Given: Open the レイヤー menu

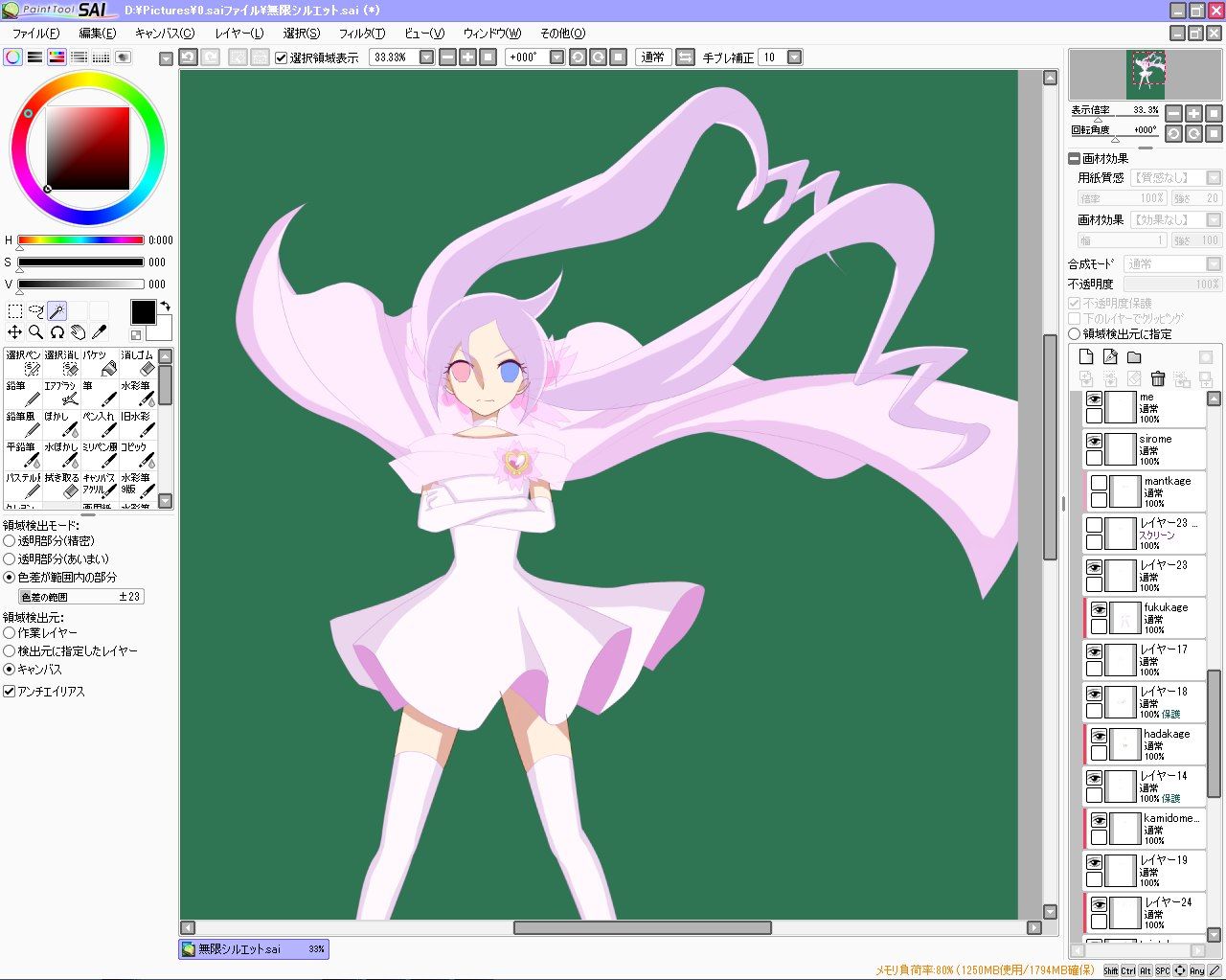Looking at the screenshot, I should point(239,34).
